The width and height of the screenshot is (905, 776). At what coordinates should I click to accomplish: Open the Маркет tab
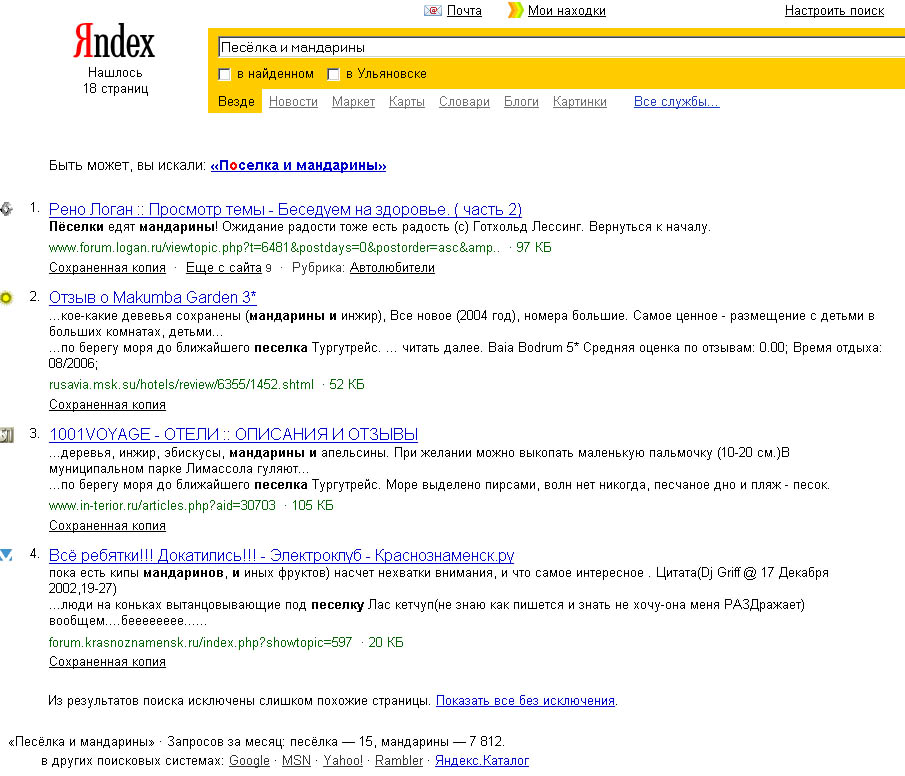tap(353, 102)
